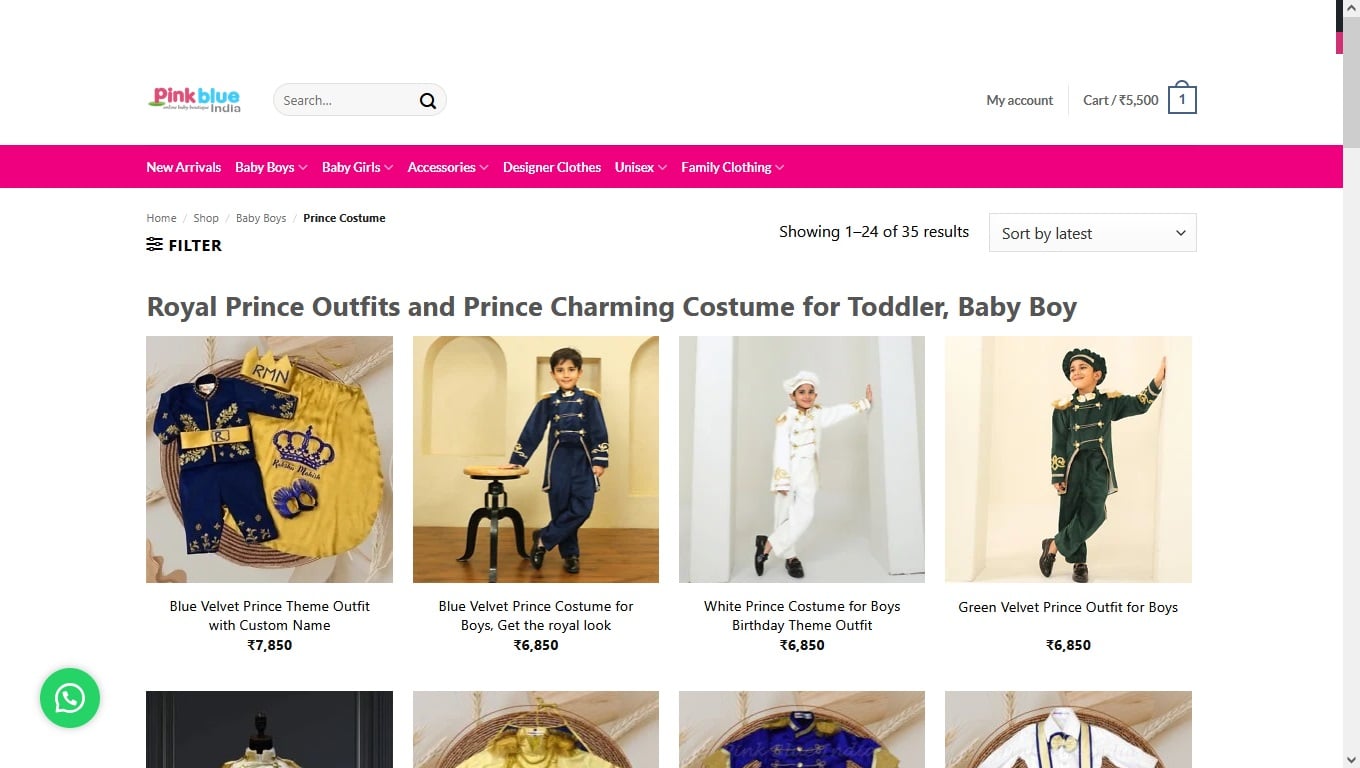Expand the Baby Girls menu
1360x768 pixels.
click(357, 167)
